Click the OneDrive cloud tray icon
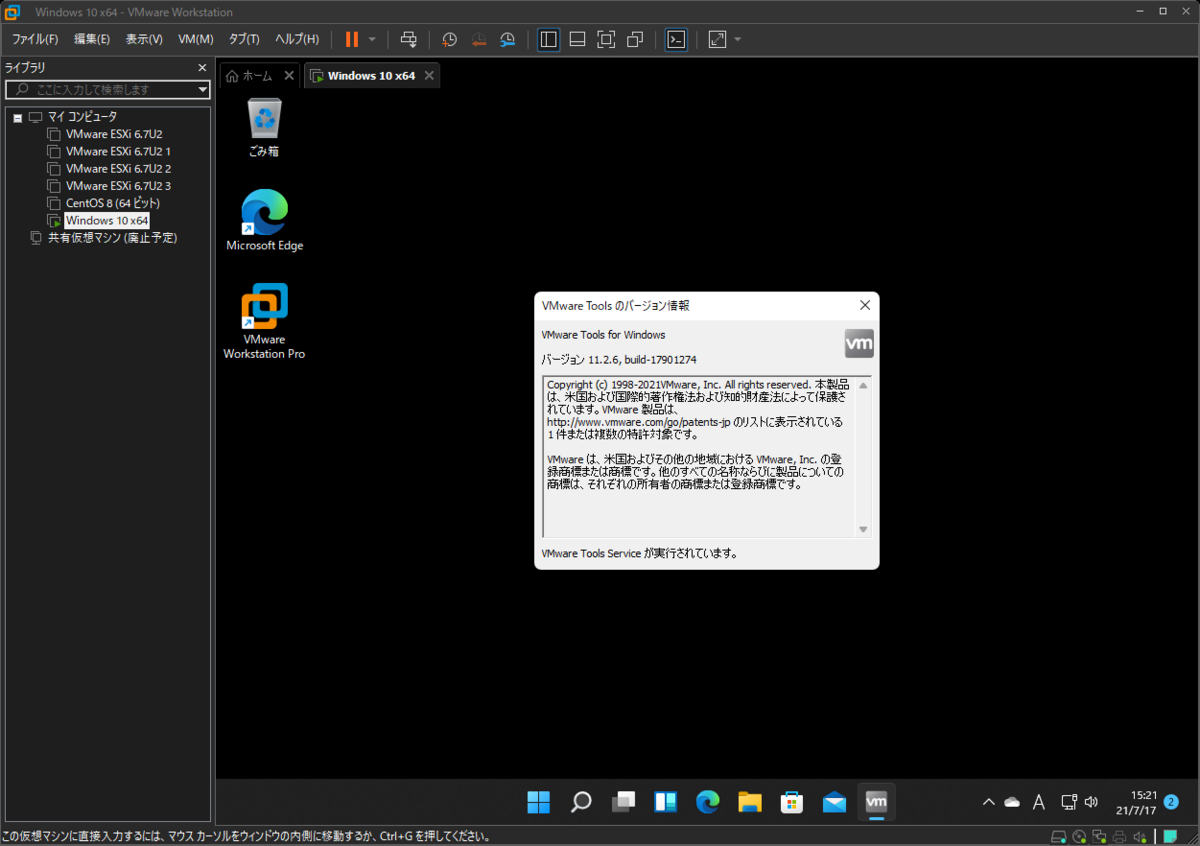 [x=1012, y=802]
